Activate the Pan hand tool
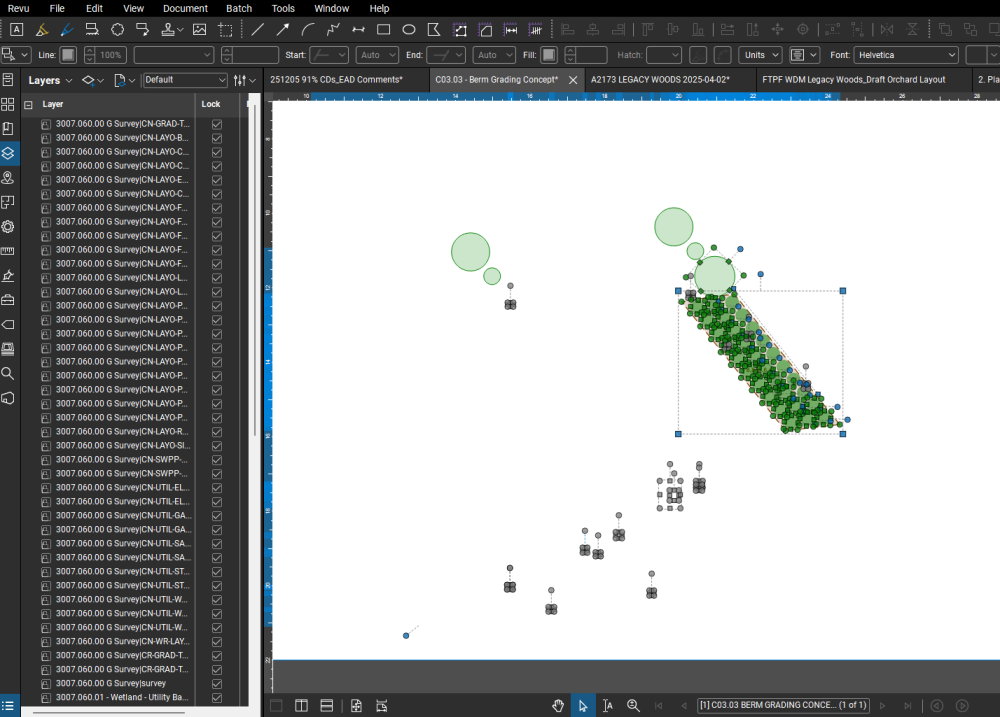Screen dimensions: 1000x717 pyautogui.click(x=558, y=706)
